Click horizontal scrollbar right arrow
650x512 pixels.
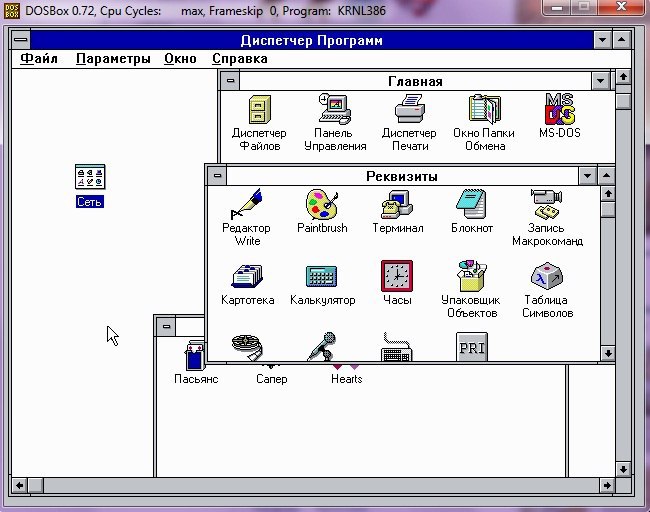[608, 485]
